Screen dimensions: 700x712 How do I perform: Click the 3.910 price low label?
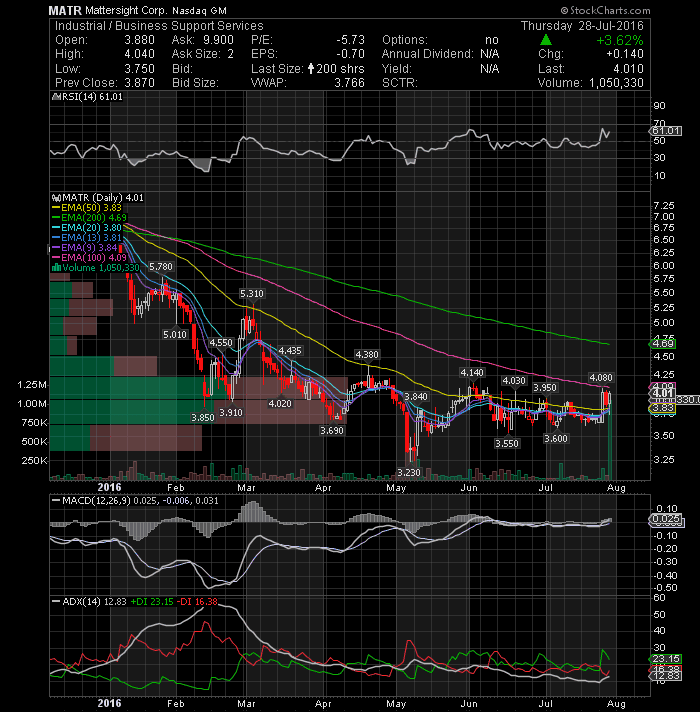(x=231, y=412)
